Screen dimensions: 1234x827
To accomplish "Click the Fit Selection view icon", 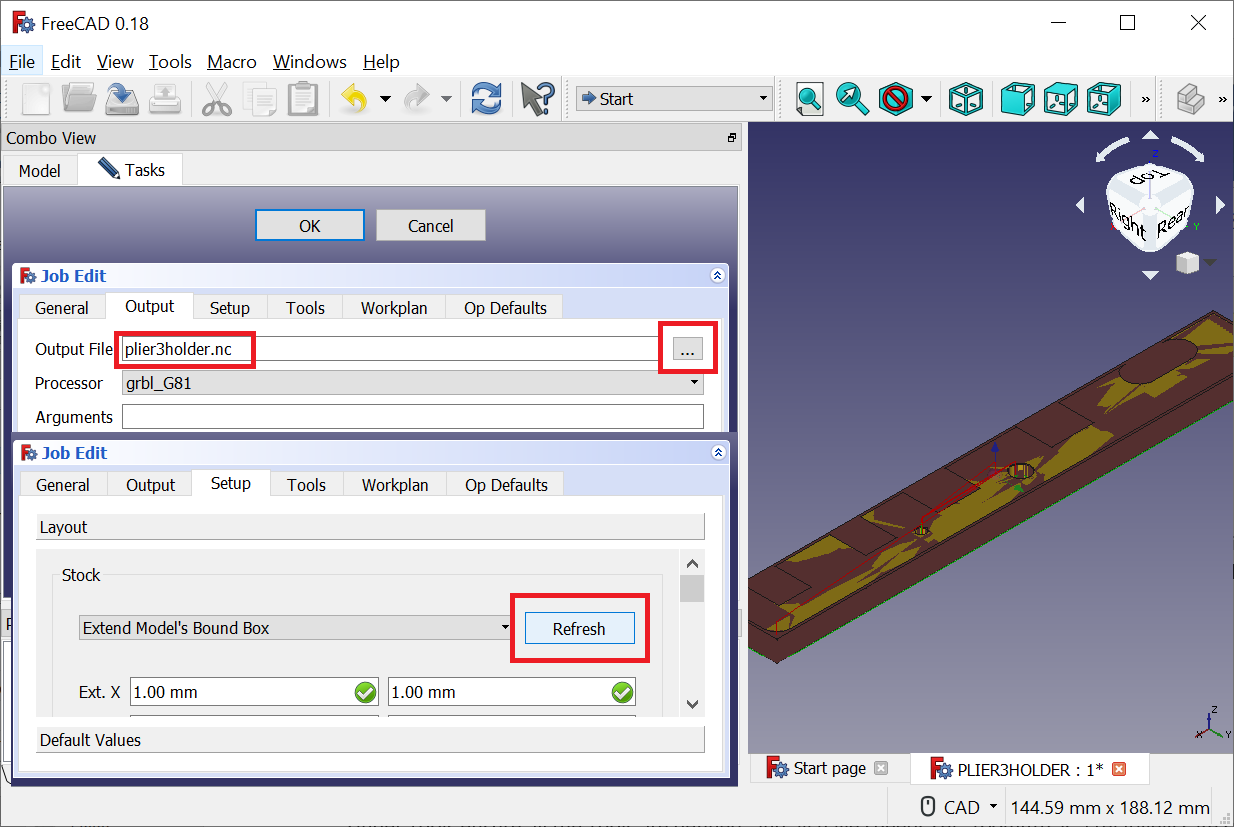I will 852,99.
